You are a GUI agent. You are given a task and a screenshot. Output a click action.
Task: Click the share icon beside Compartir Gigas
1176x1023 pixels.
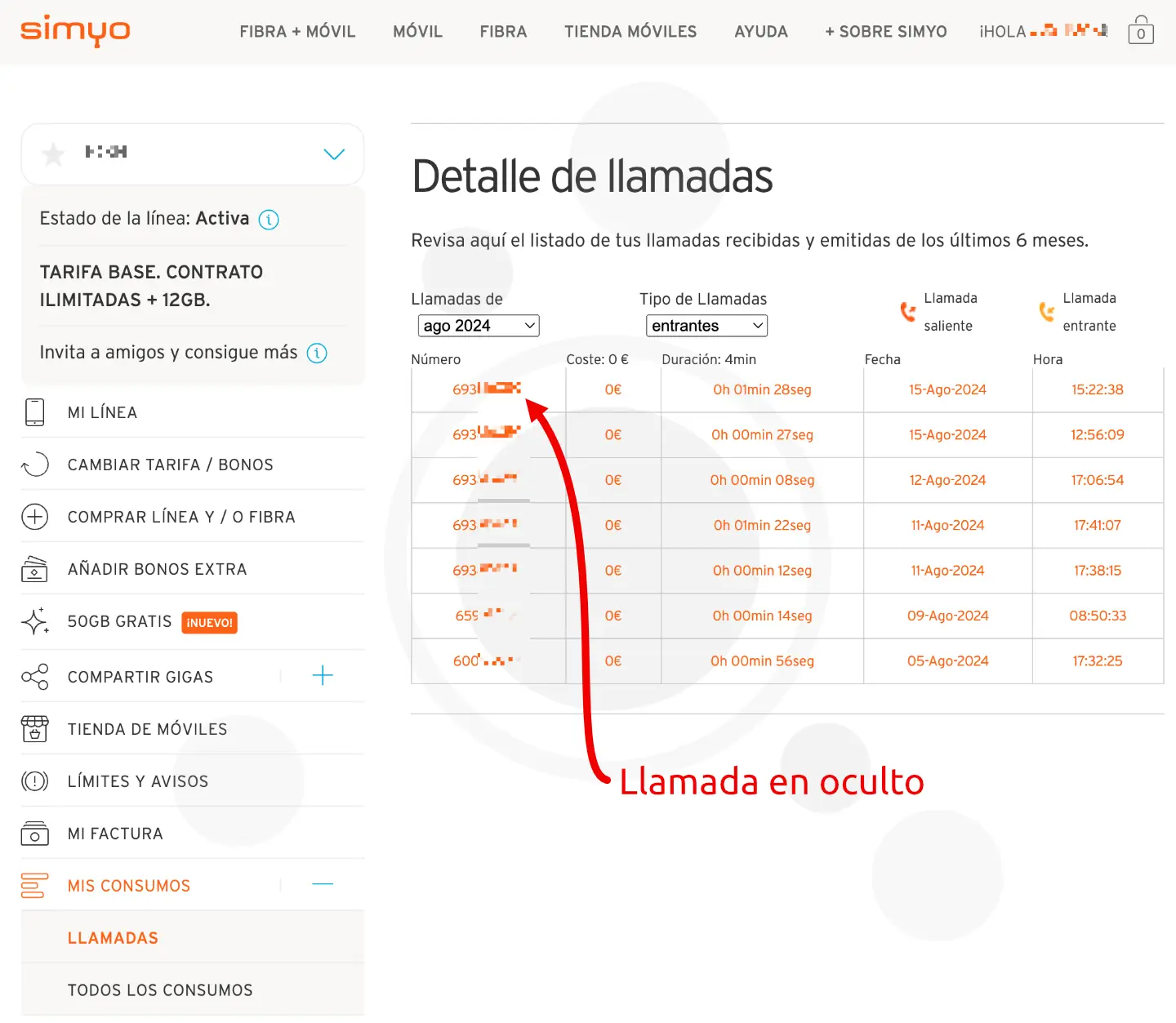34,677
